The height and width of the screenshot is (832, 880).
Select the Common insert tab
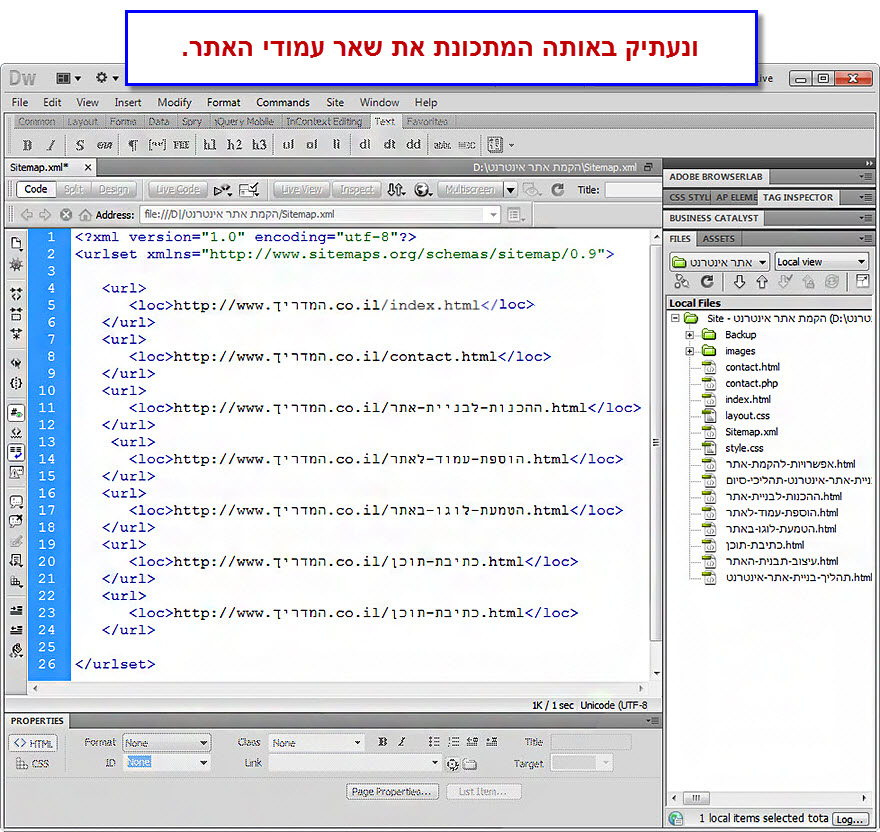pos(36,121)
